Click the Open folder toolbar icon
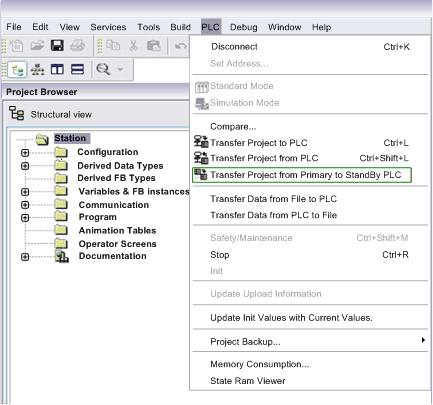The image size is (433, 405). click(37, 45)
